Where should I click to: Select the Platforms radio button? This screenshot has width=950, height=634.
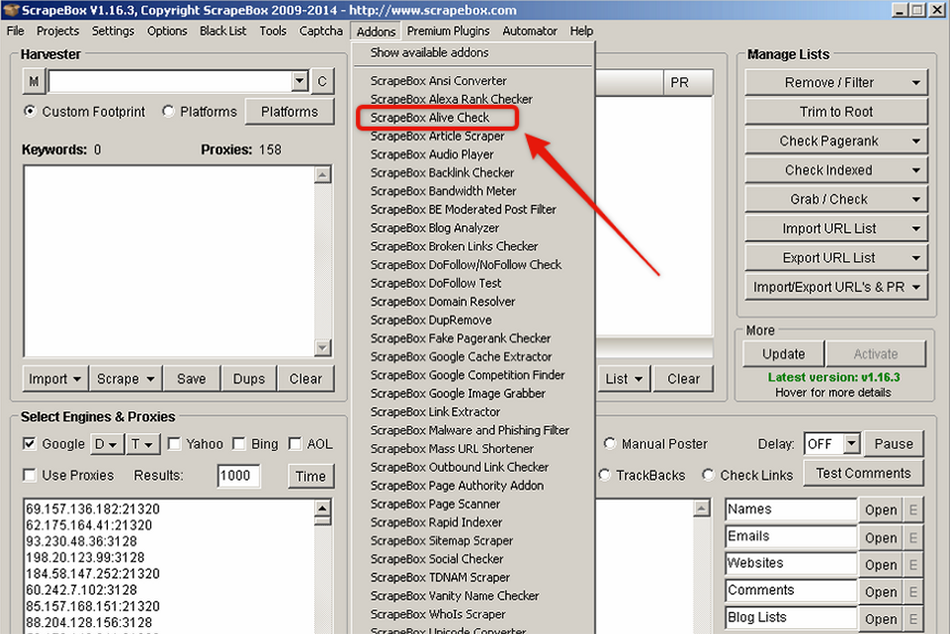pyautogui.click(x=168, y=112)
